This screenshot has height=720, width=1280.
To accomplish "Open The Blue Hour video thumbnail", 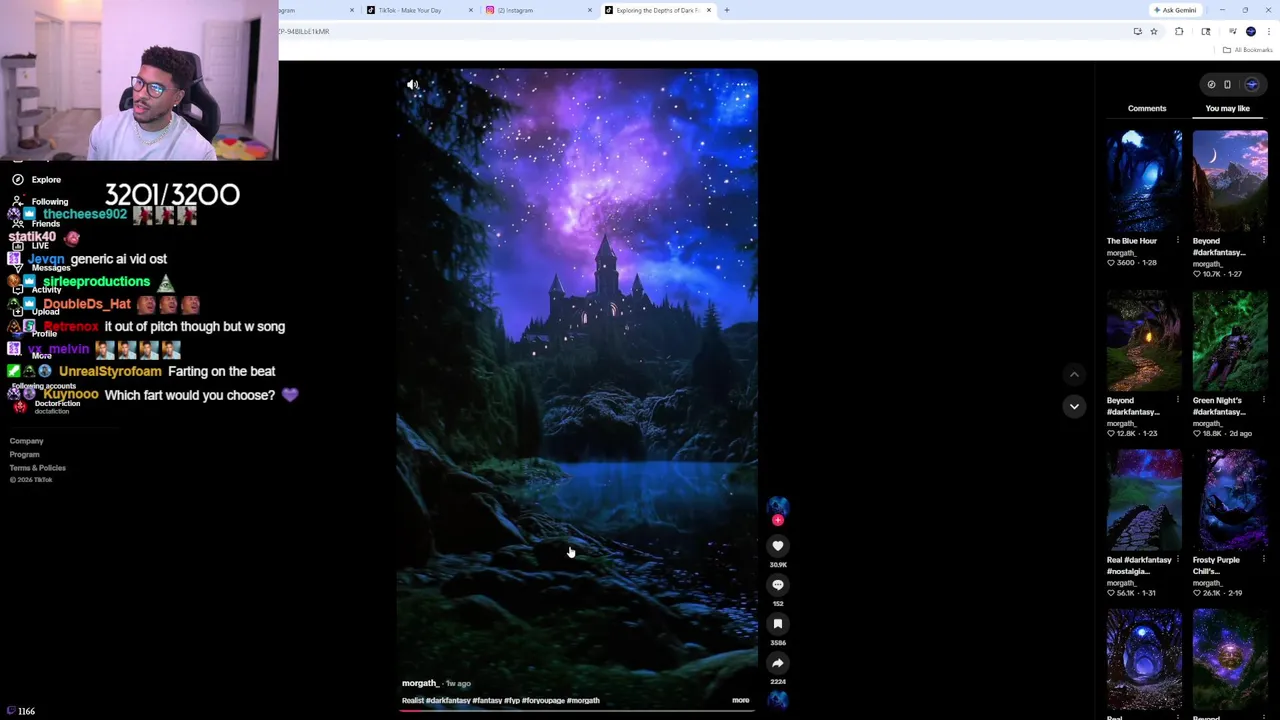I will pos(1144,181).
